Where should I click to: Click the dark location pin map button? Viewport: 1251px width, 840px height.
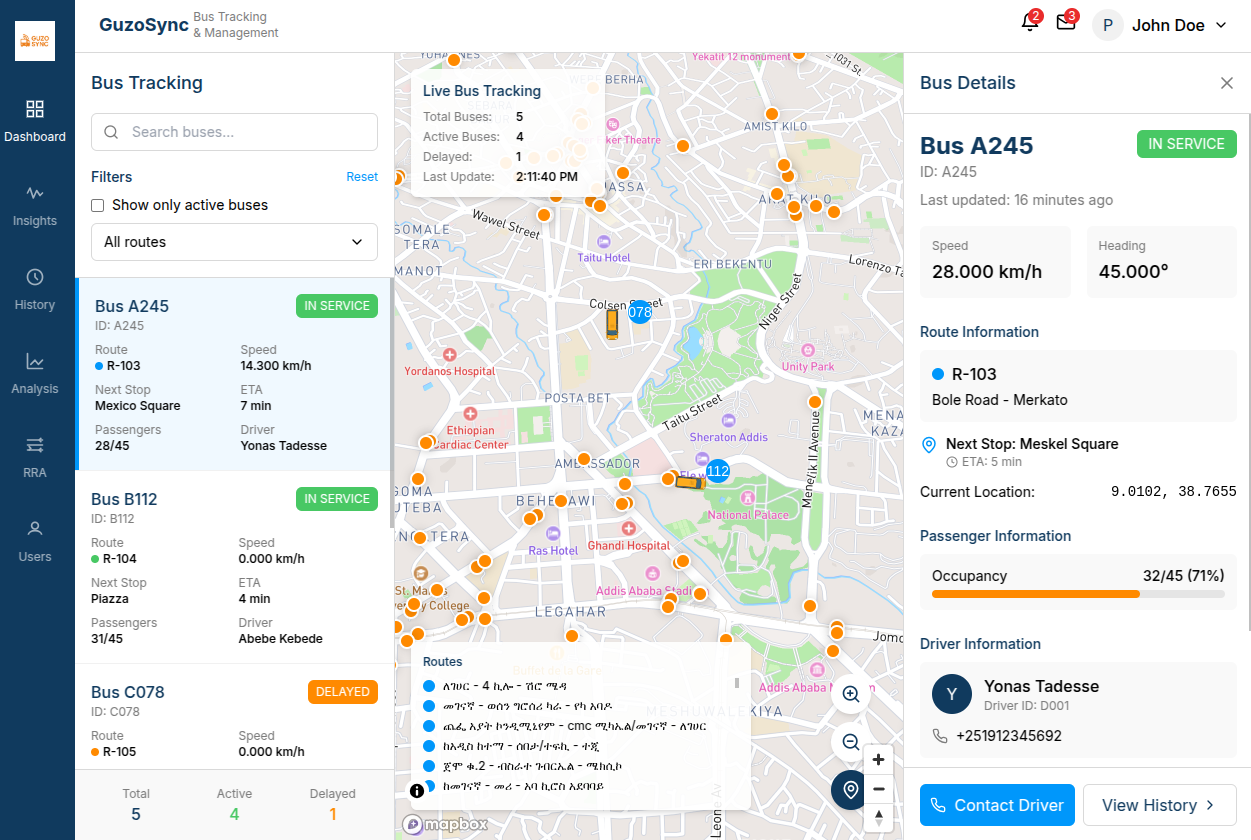(x=851, y=790)
